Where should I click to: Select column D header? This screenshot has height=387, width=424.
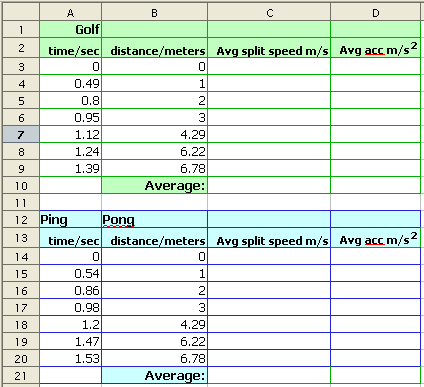(376, 13)
